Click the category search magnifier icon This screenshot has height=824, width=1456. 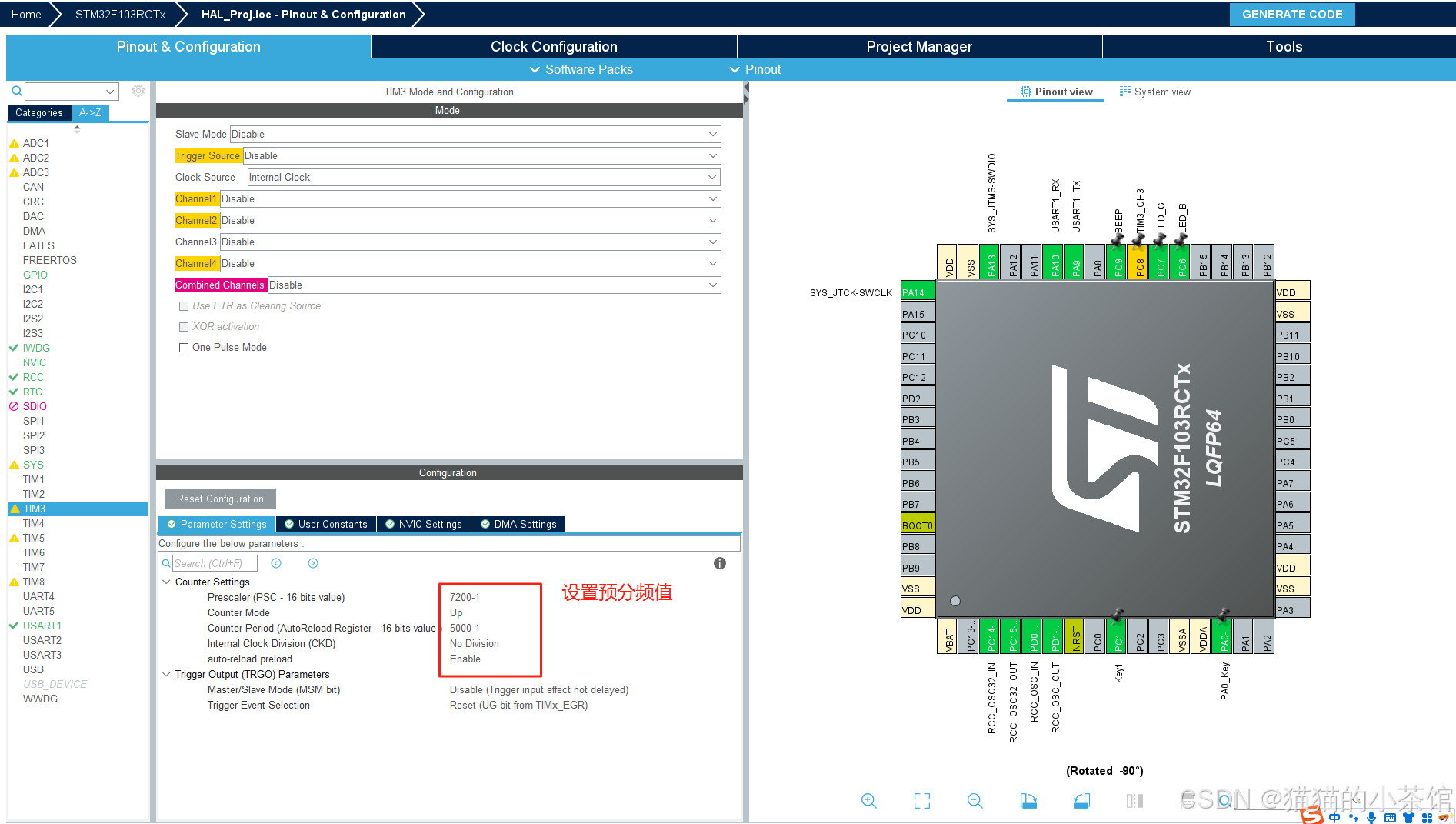click(16, 92)
